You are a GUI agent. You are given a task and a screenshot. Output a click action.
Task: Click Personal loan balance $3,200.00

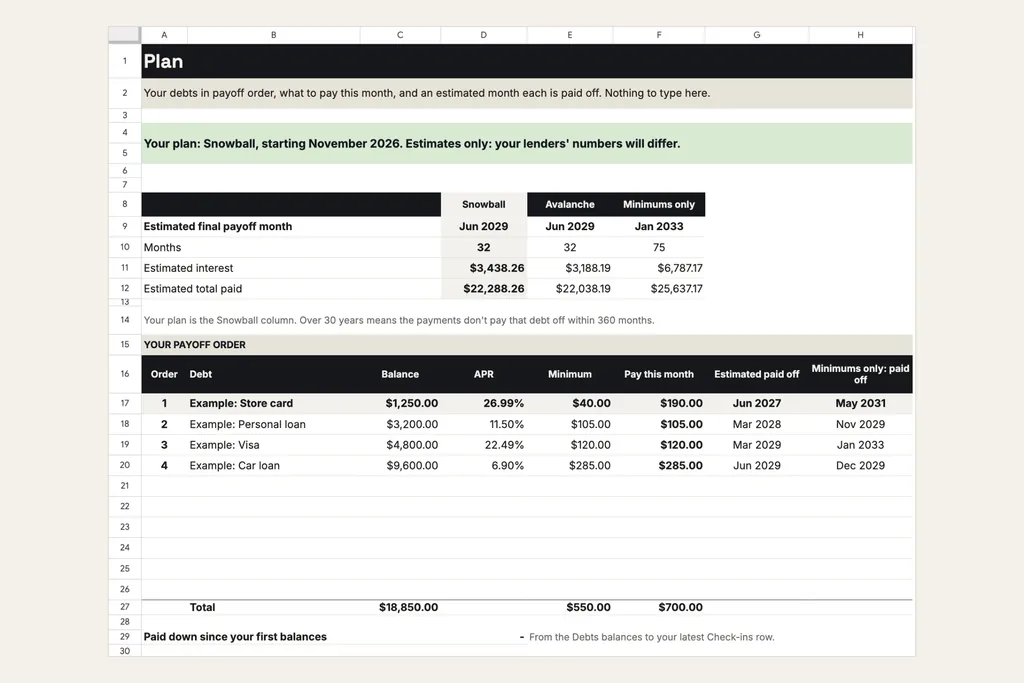coord(412,424)
